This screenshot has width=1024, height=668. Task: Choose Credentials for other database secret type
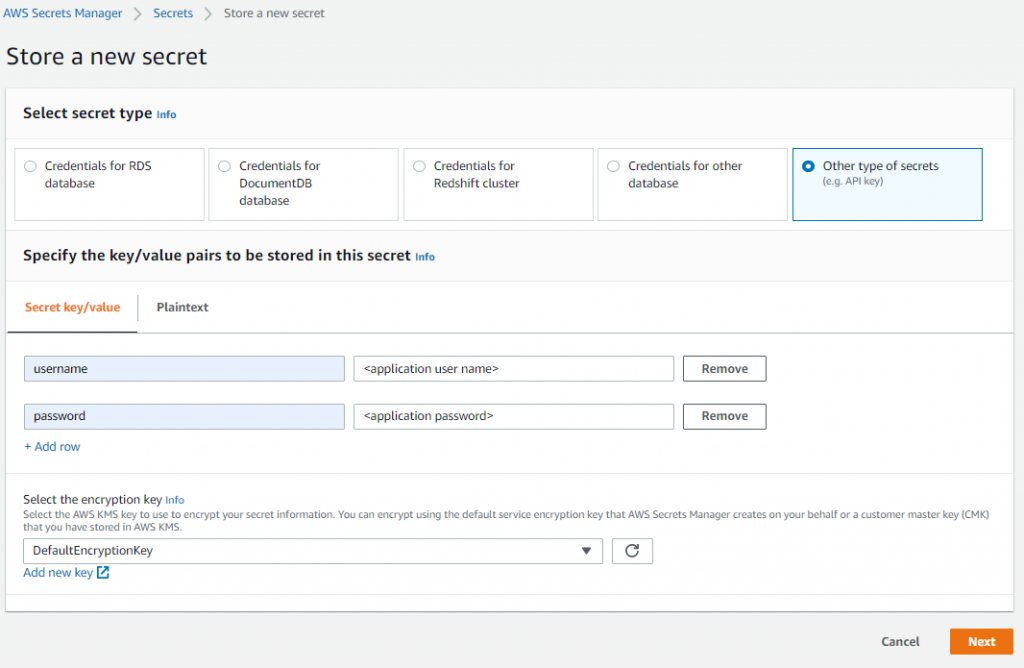click(x=613, y=165)
